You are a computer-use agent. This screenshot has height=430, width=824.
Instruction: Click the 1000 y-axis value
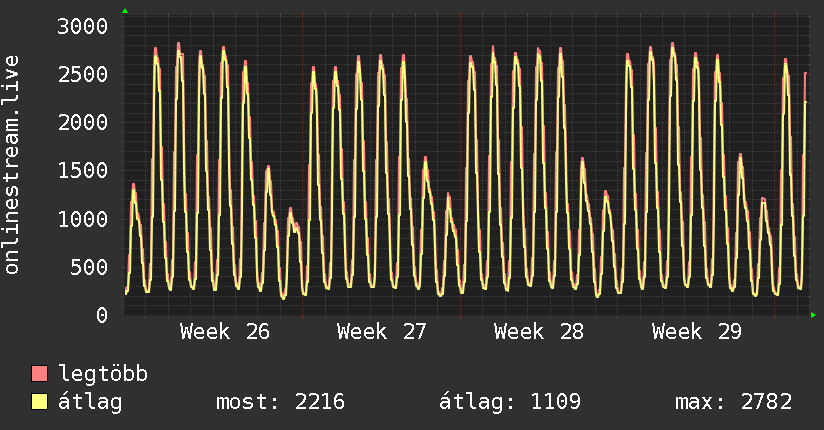tap(83, 219)
